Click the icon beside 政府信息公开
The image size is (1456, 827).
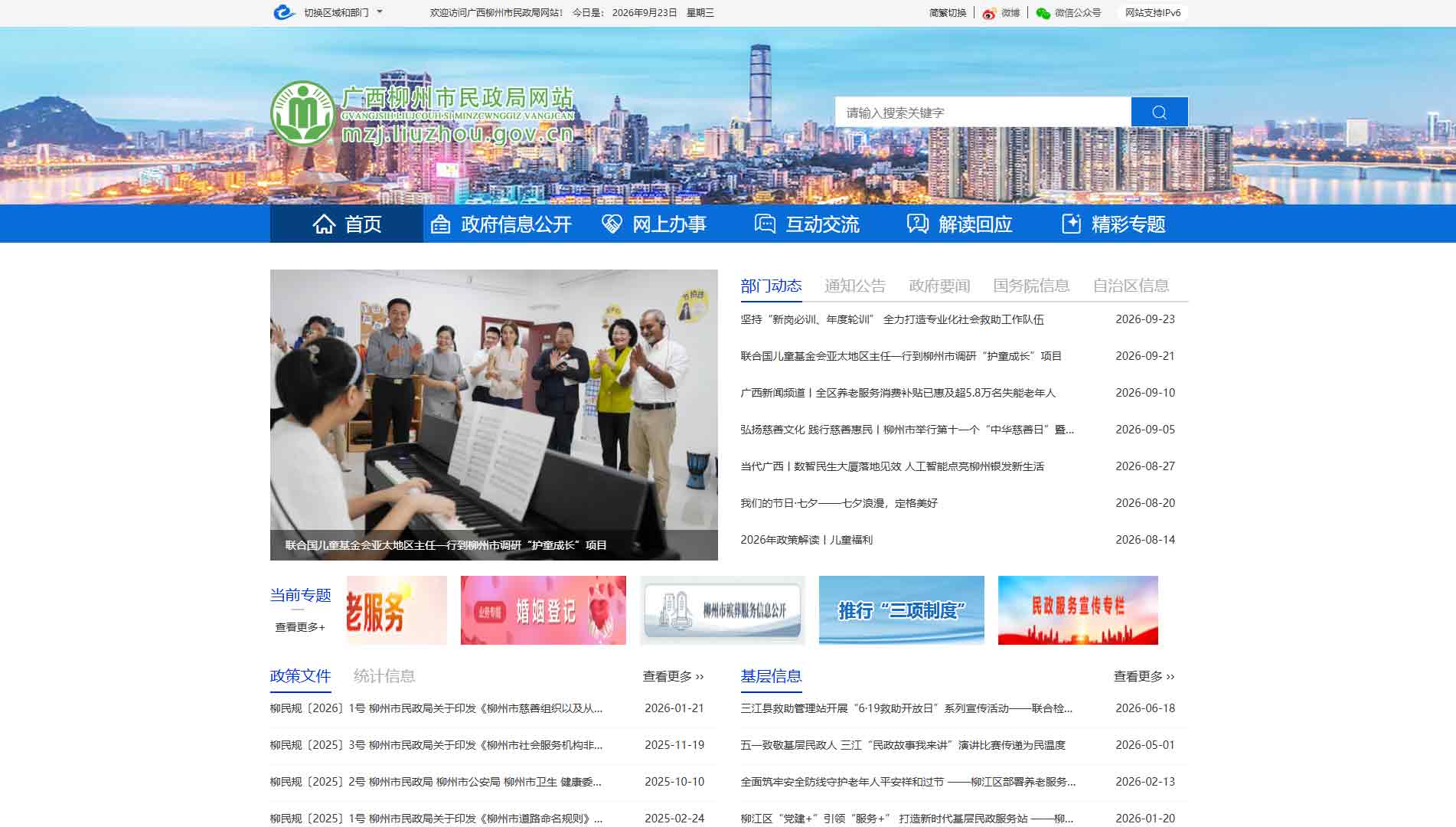[440, 224]
